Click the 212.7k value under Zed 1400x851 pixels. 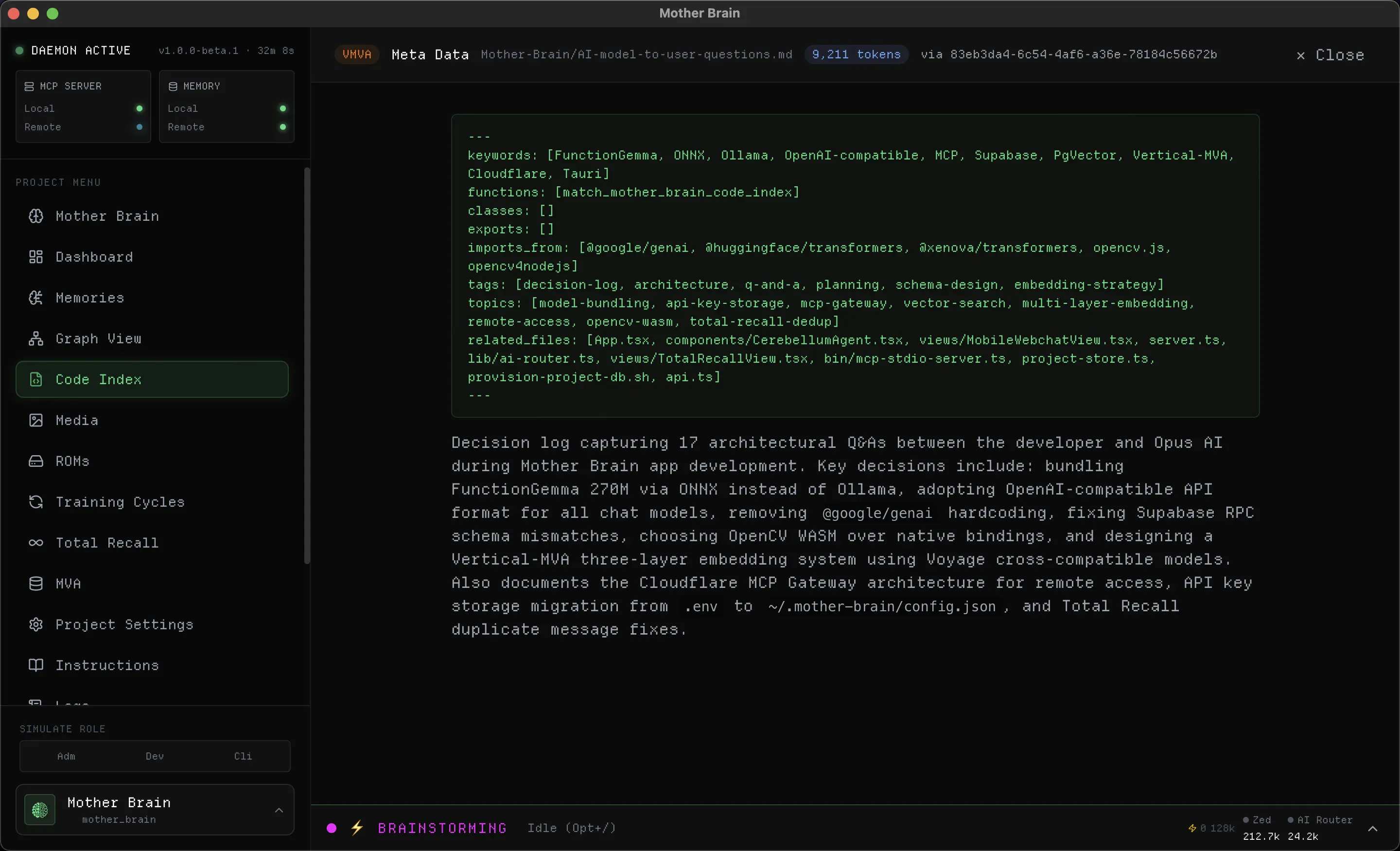tap(1261, 836)
